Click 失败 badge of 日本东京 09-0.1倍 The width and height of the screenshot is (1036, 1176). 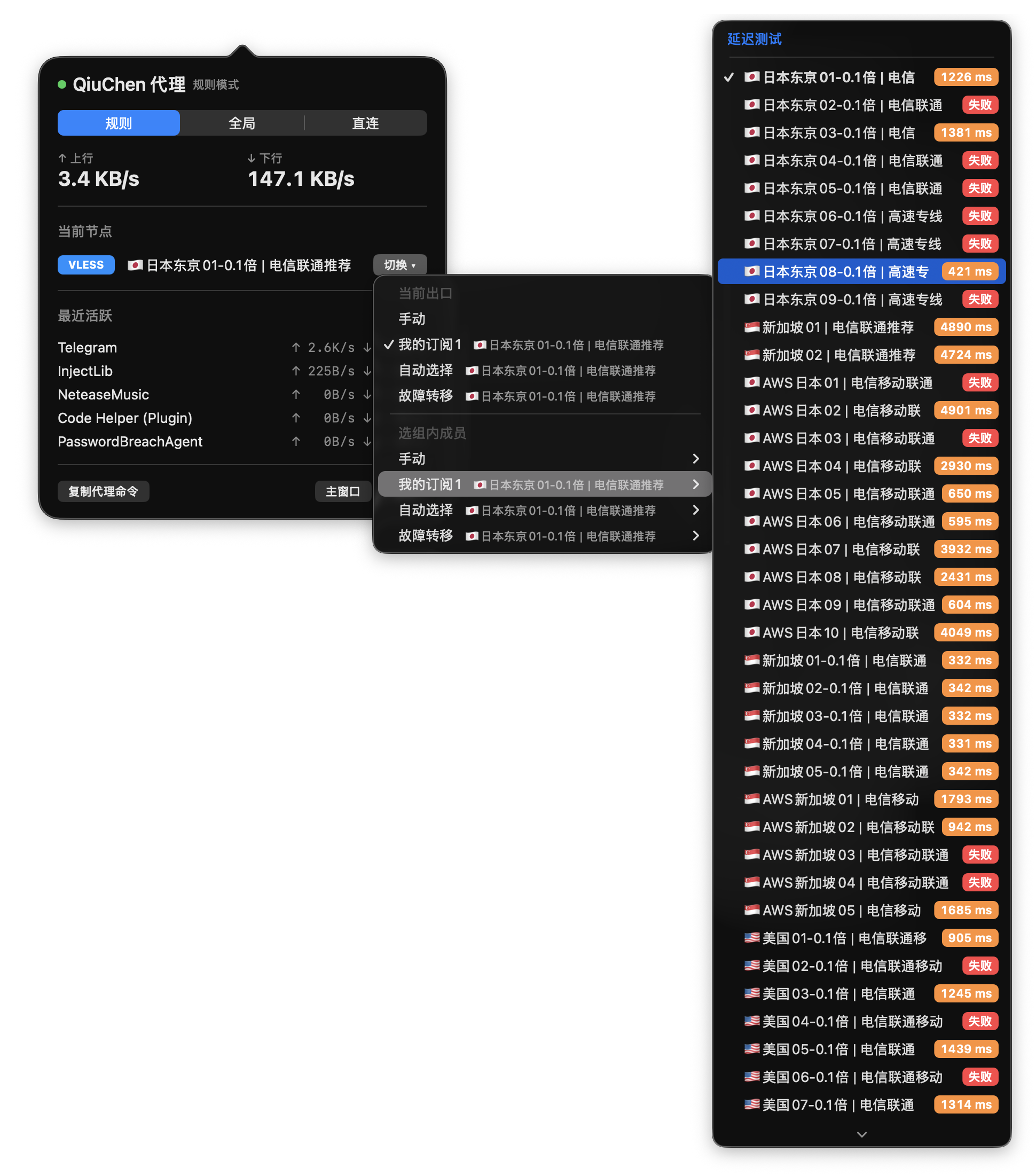pyautogui.click(x=979, y=299)
